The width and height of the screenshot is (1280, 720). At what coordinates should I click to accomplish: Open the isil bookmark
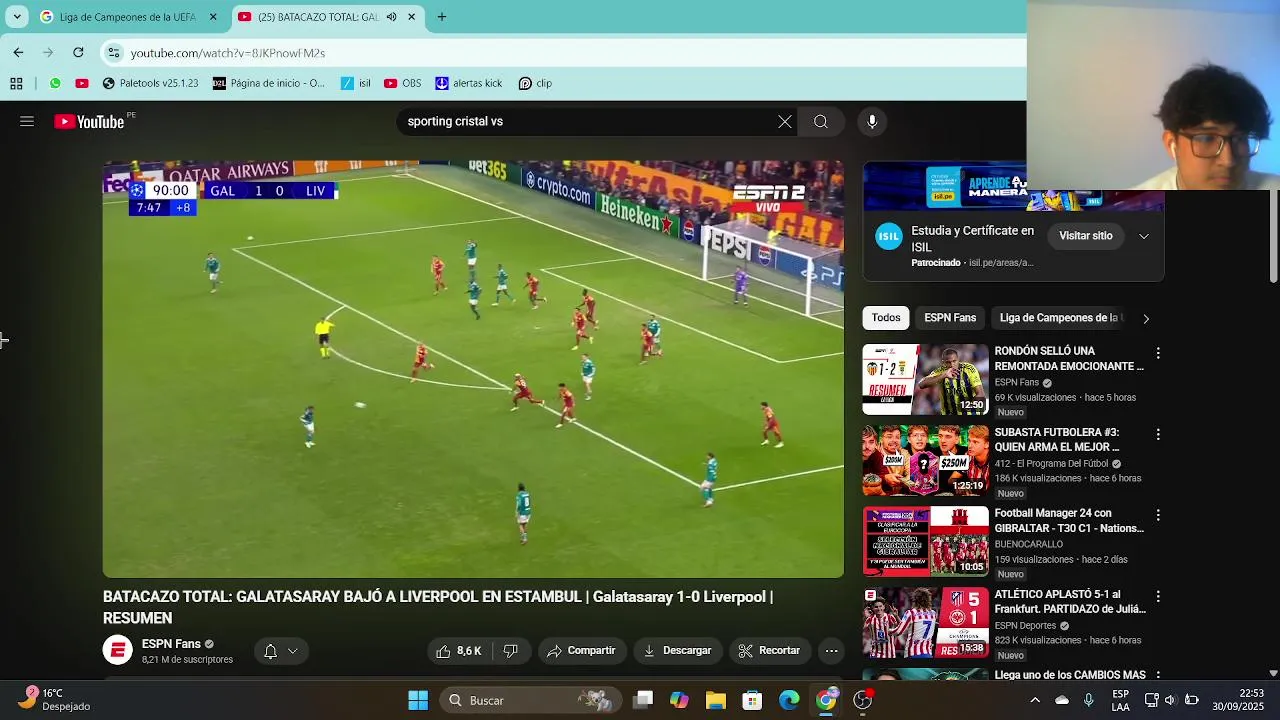coord(357,83)
